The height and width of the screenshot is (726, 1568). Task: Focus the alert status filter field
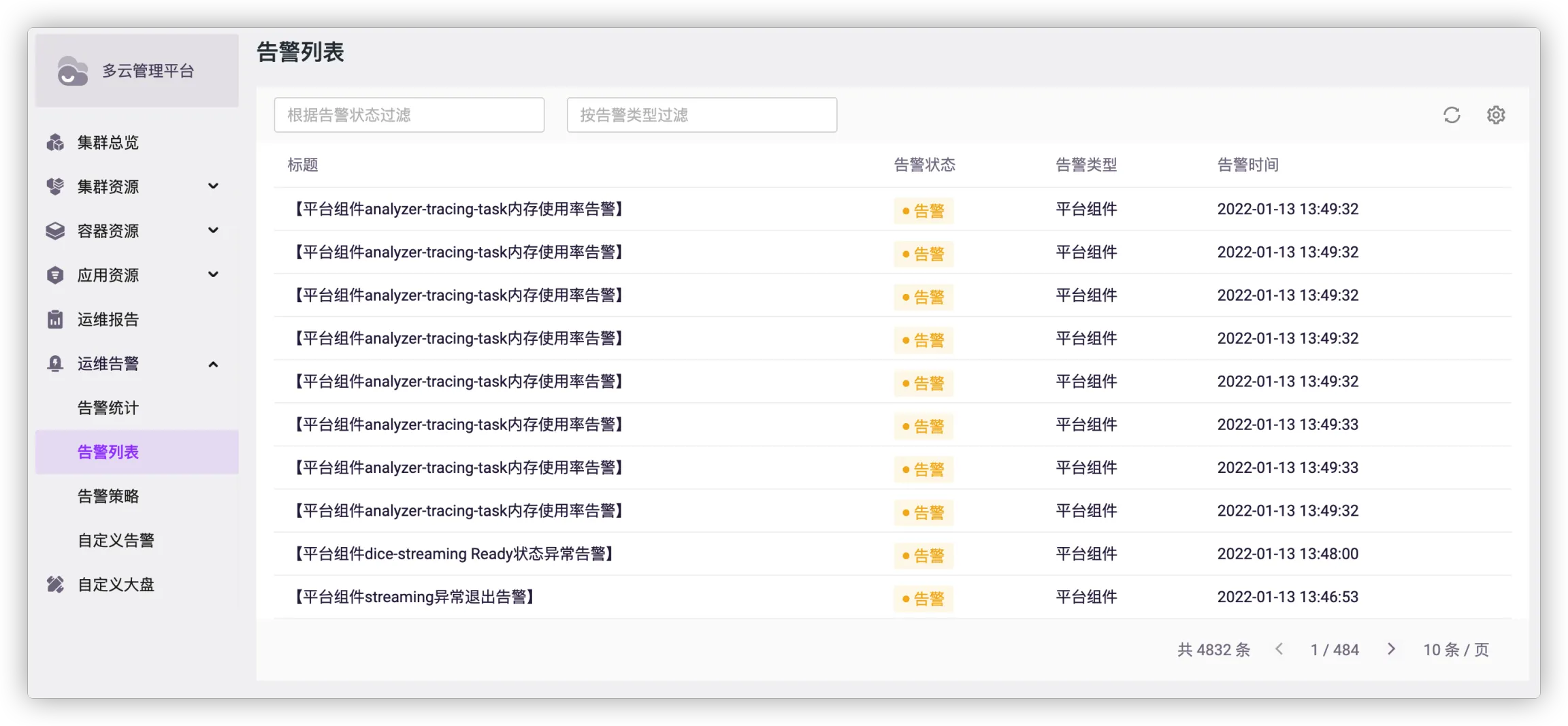[409, 115]
